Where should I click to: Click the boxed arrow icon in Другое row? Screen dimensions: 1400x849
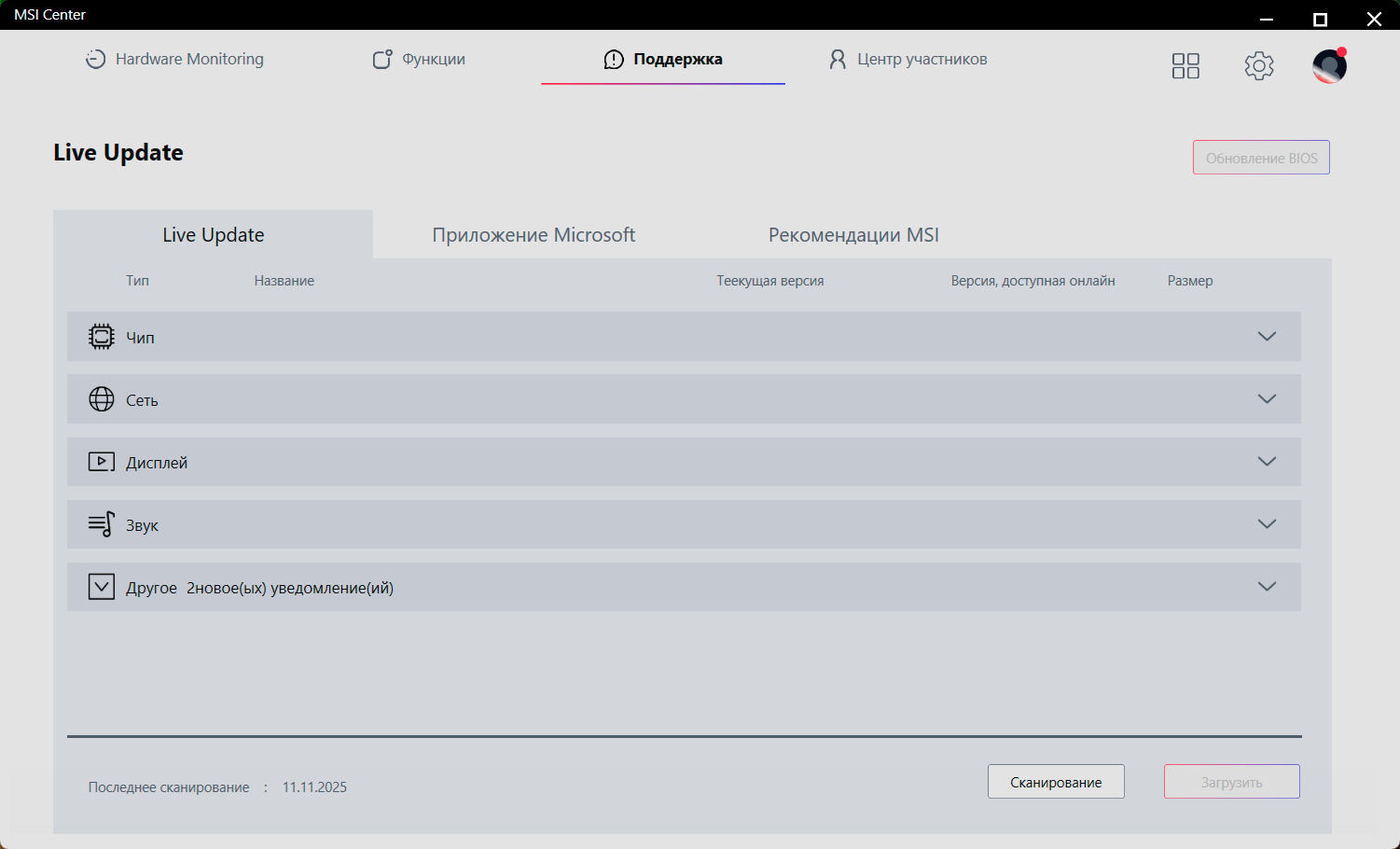(x=102, y=587)
